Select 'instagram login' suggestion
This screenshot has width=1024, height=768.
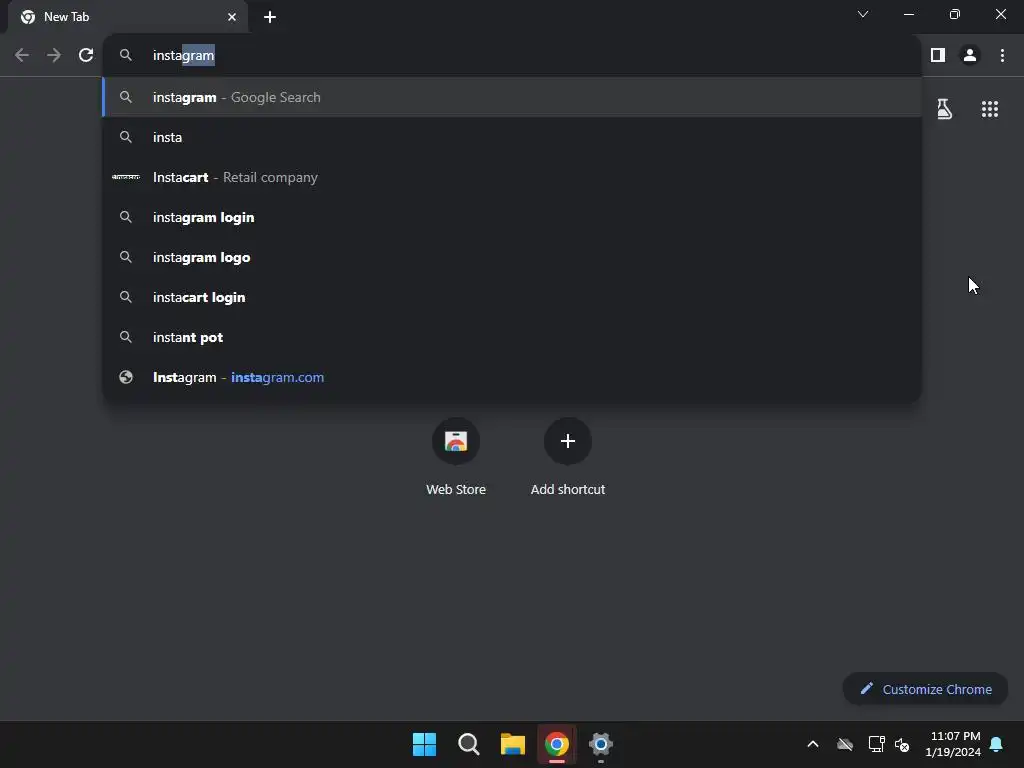pos(513,217)
